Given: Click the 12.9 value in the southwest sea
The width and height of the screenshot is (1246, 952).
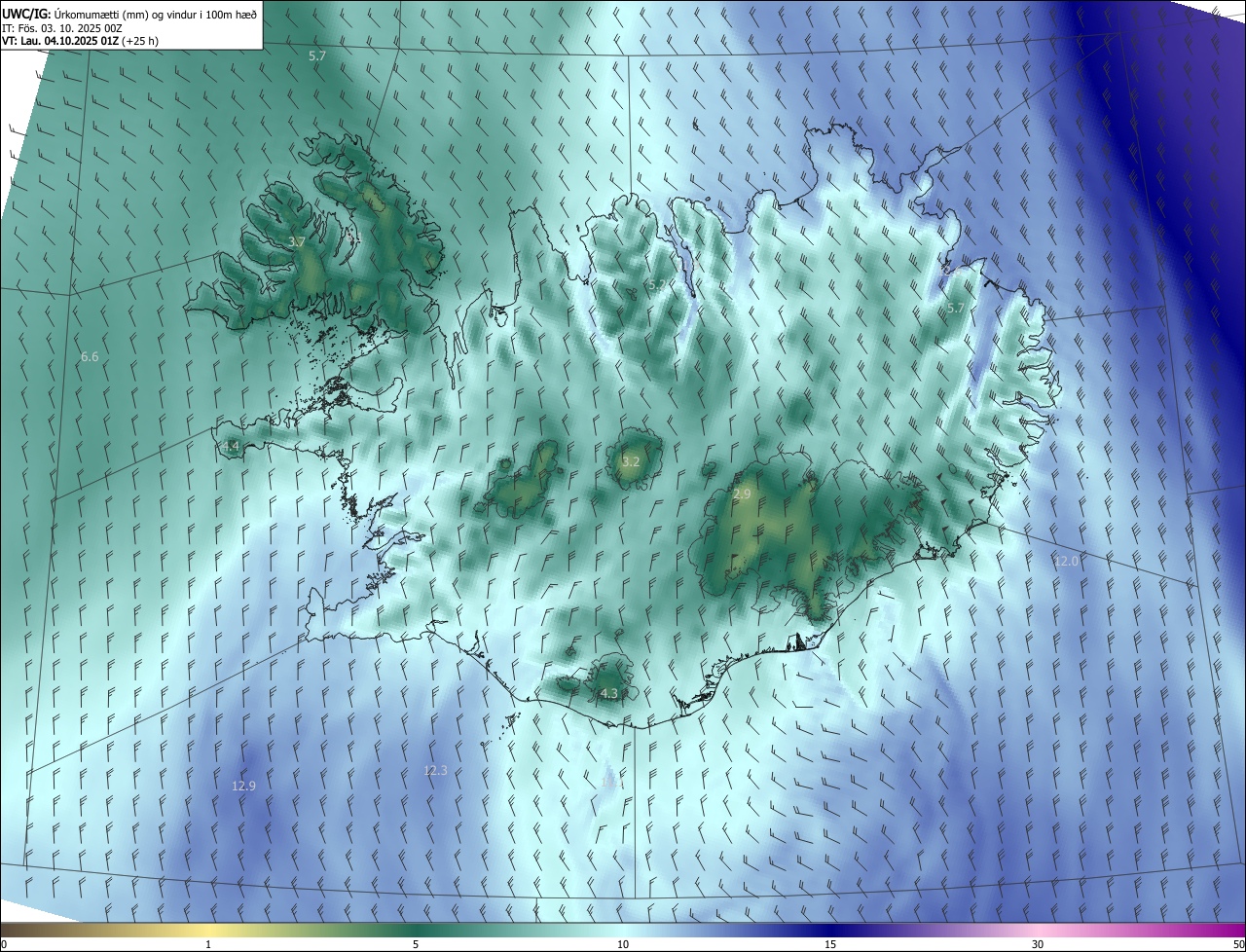Looking at the screenshot, I should click(243, 787).
